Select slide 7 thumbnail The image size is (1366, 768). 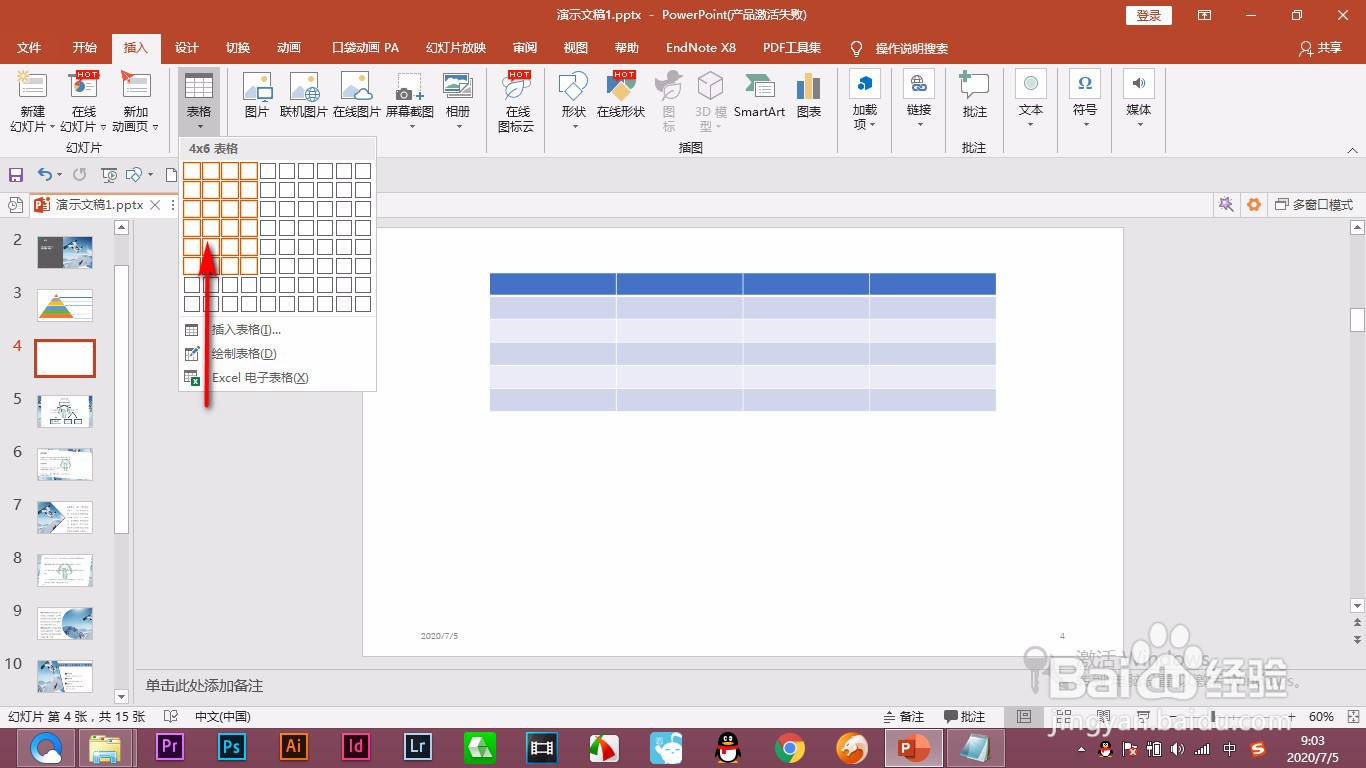point(65,517)
